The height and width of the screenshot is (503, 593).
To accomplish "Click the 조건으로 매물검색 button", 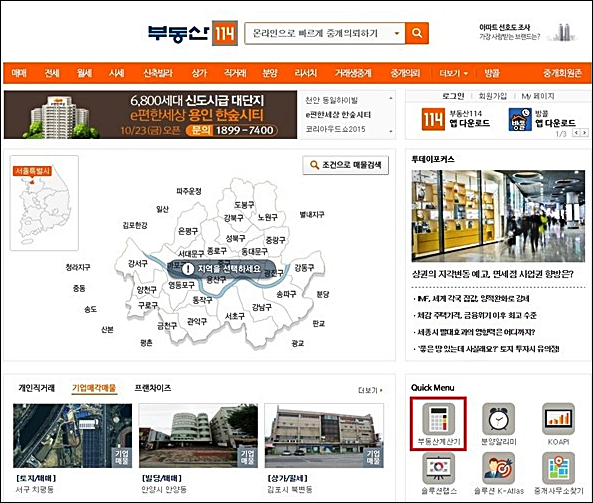I will click(346, 165).
